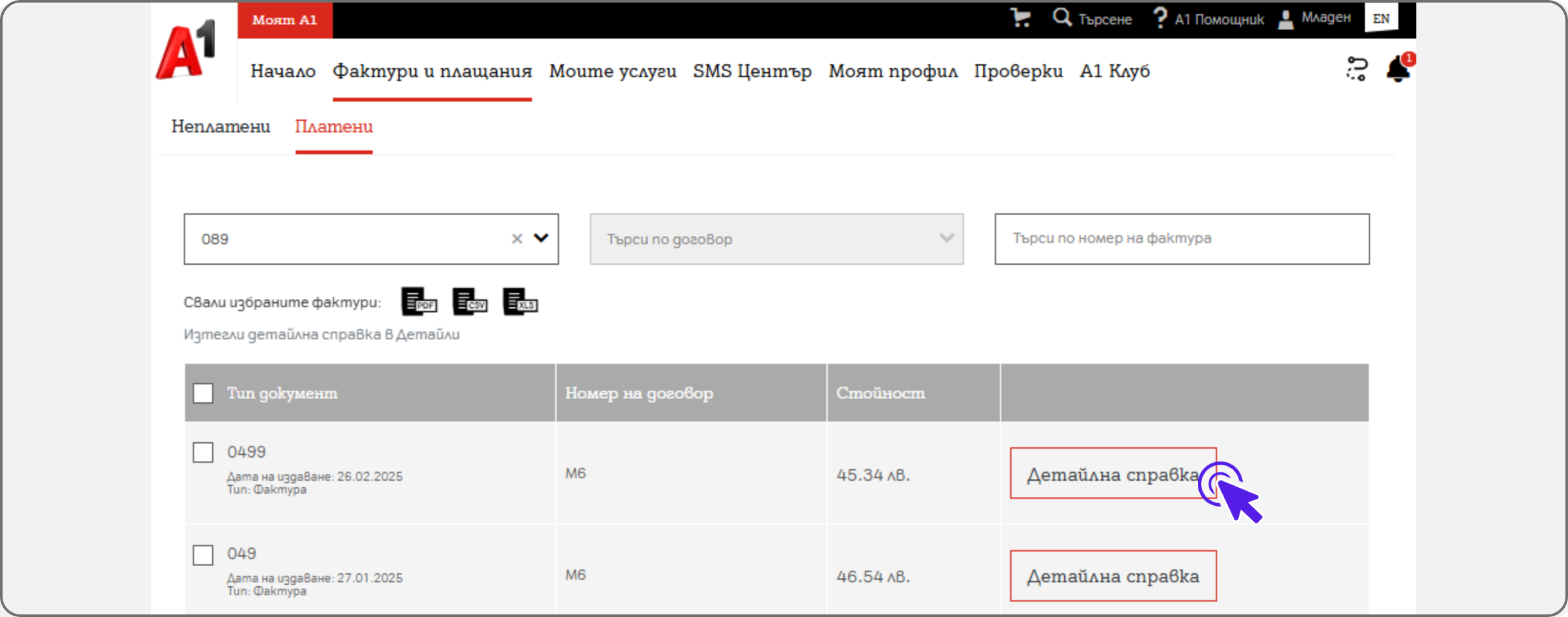This screenshot has height=617, width=1568.
Task: Click issue date 27.01.2025 text
Action: coord(370,578)
